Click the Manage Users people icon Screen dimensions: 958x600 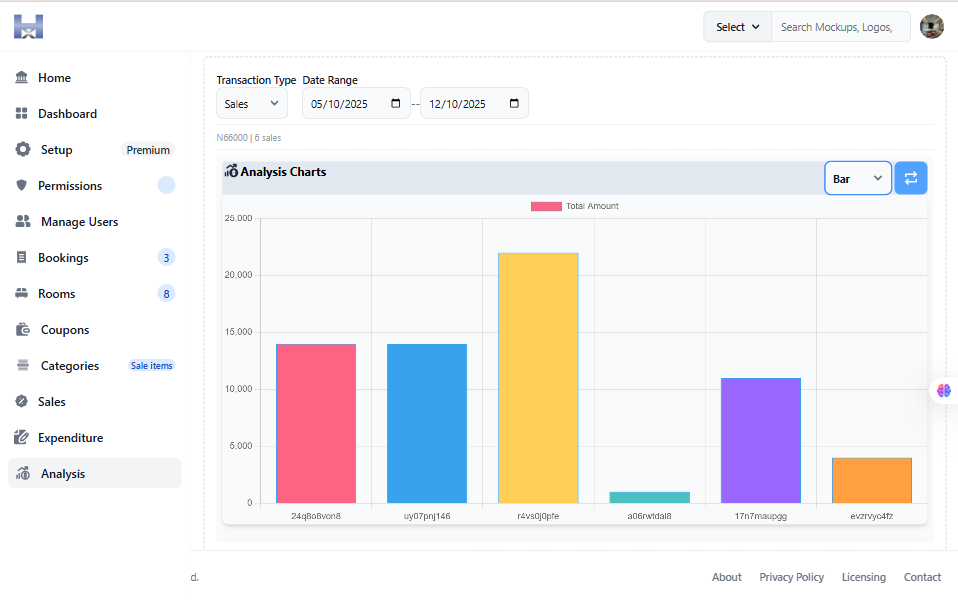coord(23,222)
